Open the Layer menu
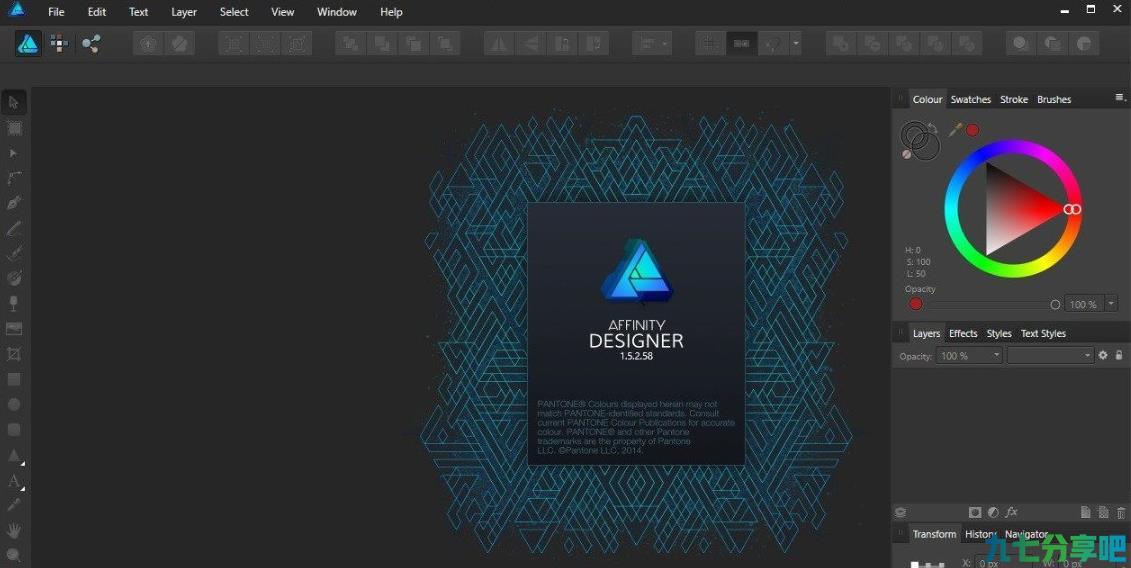Screen dimensions: 1131x568 coord(184,12)
